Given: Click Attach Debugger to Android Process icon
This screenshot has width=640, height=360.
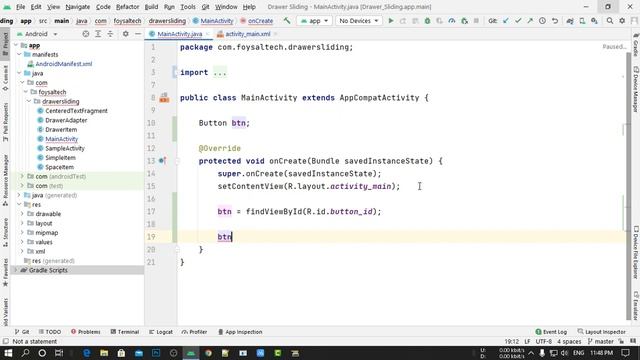Looking at the screenshot, I should [x=464, y=20].
